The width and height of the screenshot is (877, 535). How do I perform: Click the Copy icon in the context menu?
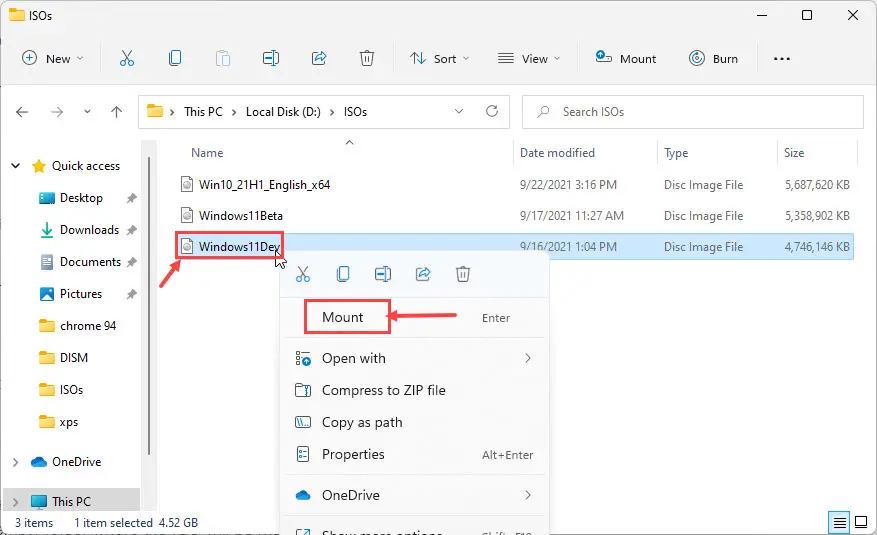point(343,274)
